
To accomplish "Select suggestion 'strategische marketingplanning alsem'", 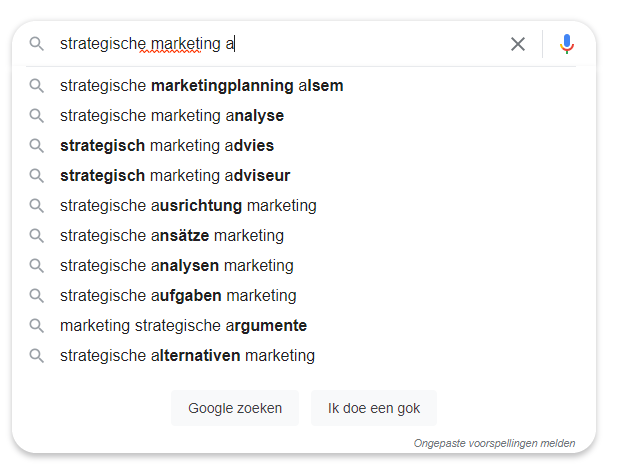I will pyautogui.click(x=201, y=86).
